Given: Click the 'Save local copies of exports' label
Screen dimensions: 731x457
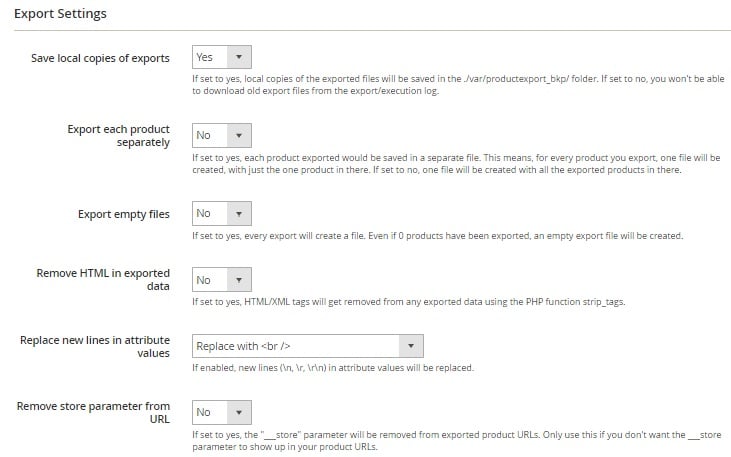Looking at the screenshot, I should tap(100, 58).
